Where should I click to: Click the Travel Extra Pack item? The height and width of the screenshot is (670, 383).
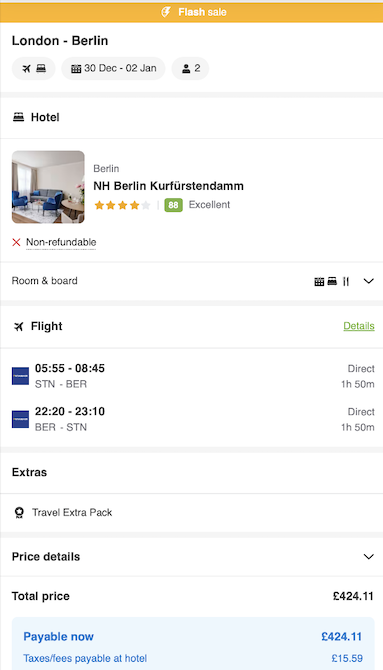coord(192,512)
